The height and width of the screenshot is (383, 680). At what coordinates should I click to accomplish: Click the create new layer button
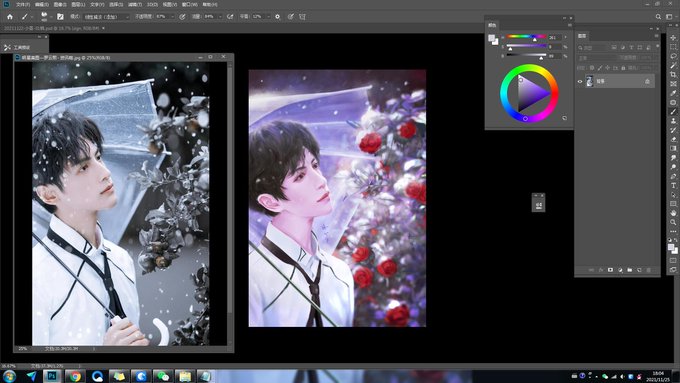click(639, 270)
